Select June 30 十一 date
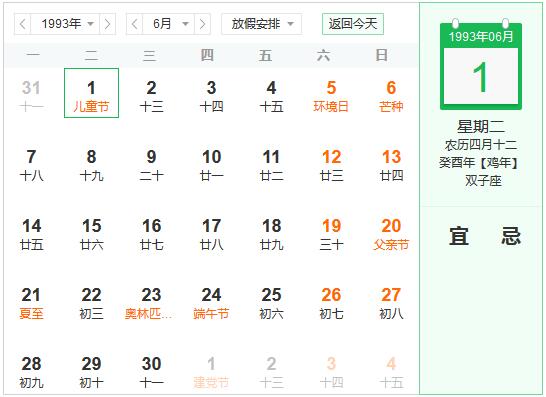 (151, 372)
